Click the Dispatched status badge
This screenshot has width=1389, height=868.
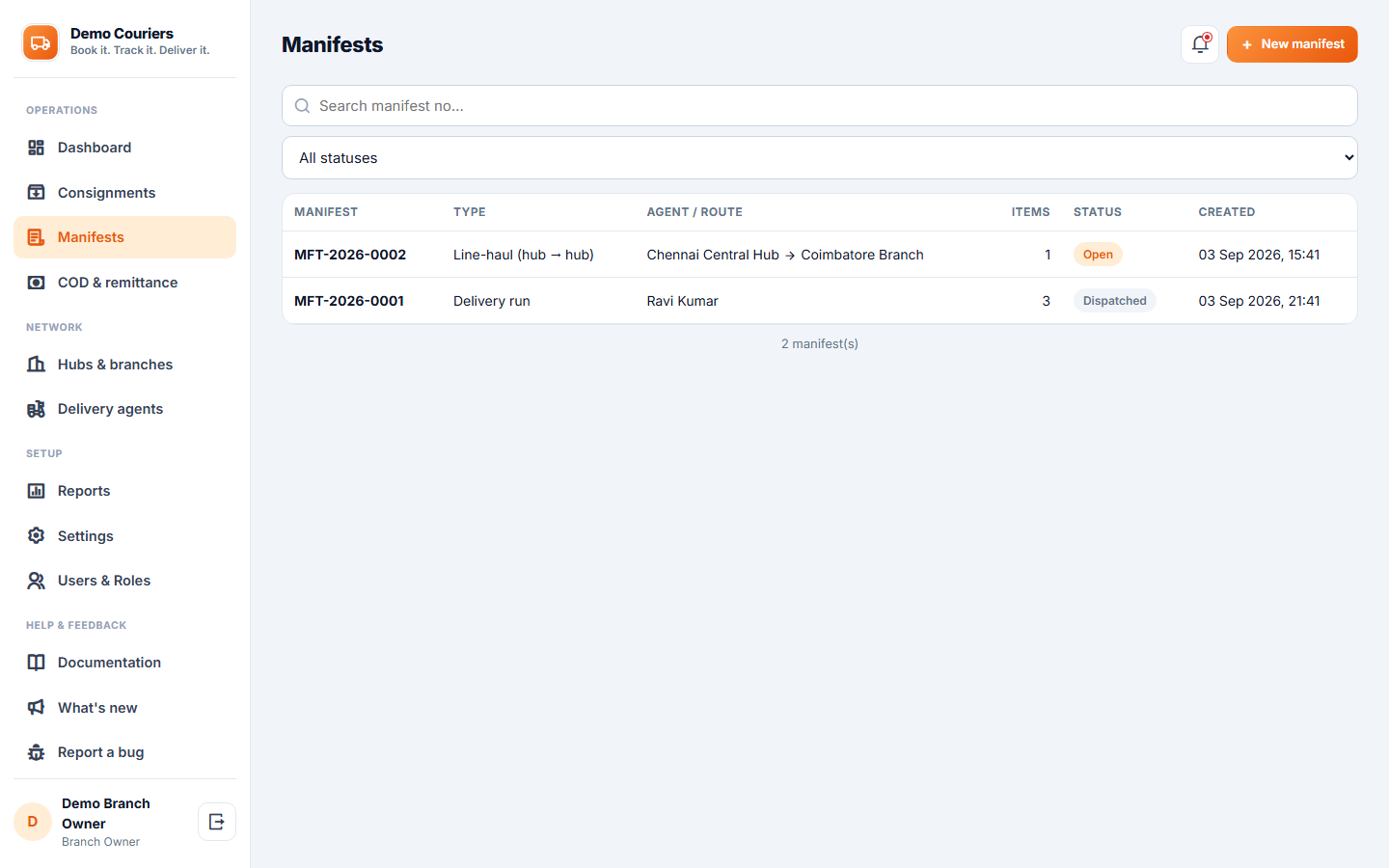click(x=1114, y=301)
